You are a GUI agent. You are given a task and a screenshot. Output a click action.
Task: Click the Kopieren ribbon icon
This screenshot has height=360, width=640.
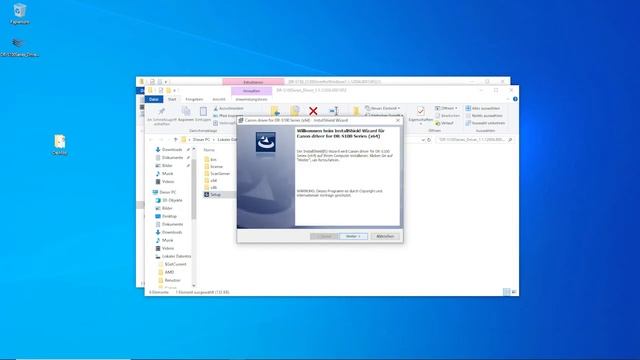pyautogui.click(x=186, y=111)
